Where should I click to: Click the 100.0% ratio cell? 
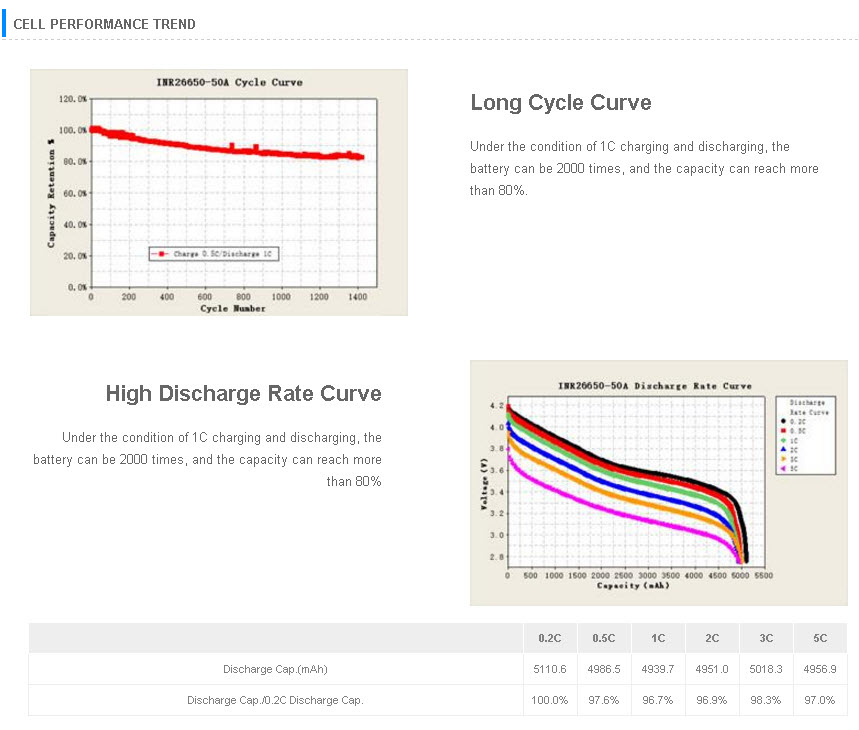[x=549, y=700]
